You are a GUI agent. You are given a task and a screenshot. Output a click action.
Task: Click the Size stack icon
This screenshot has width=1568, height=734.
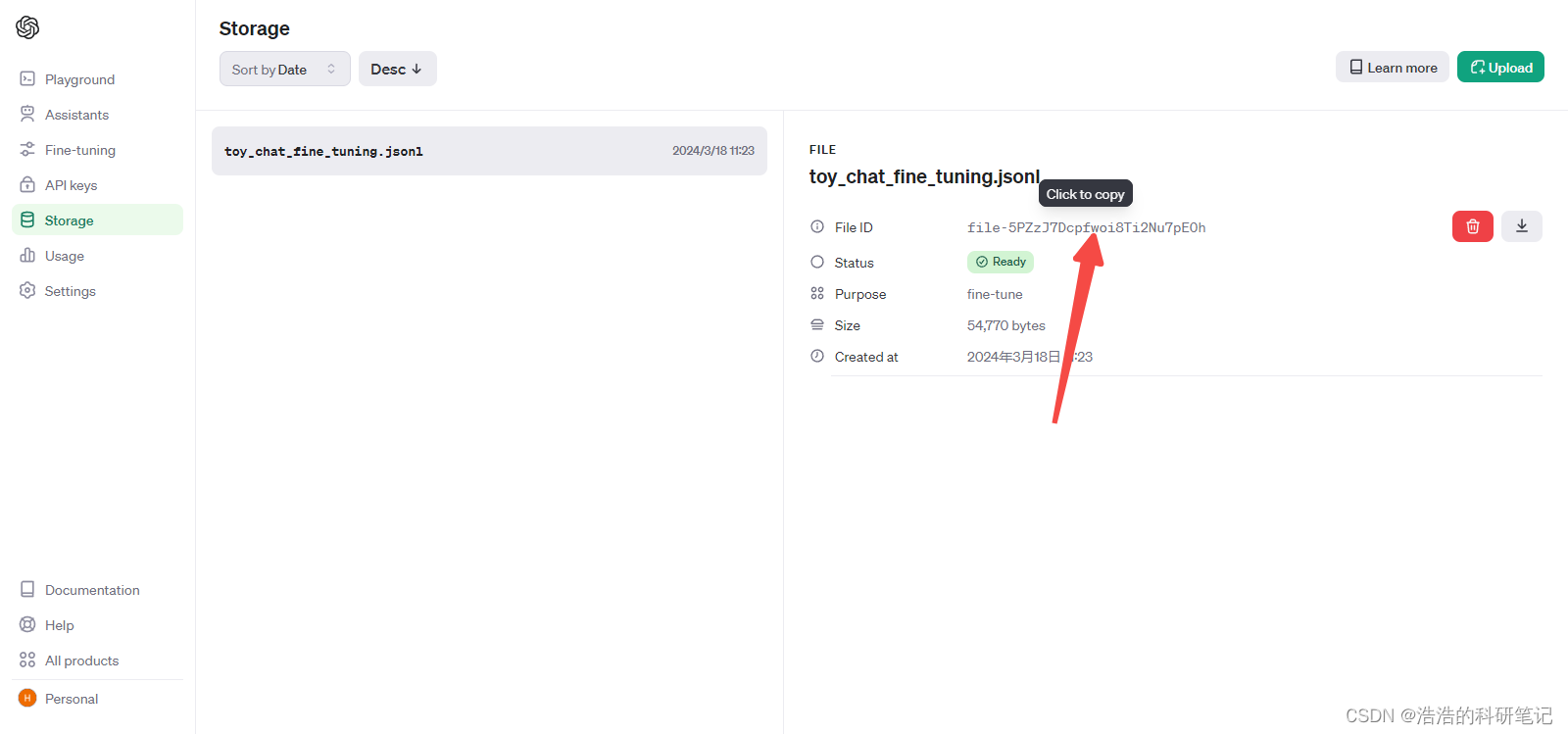817,324
